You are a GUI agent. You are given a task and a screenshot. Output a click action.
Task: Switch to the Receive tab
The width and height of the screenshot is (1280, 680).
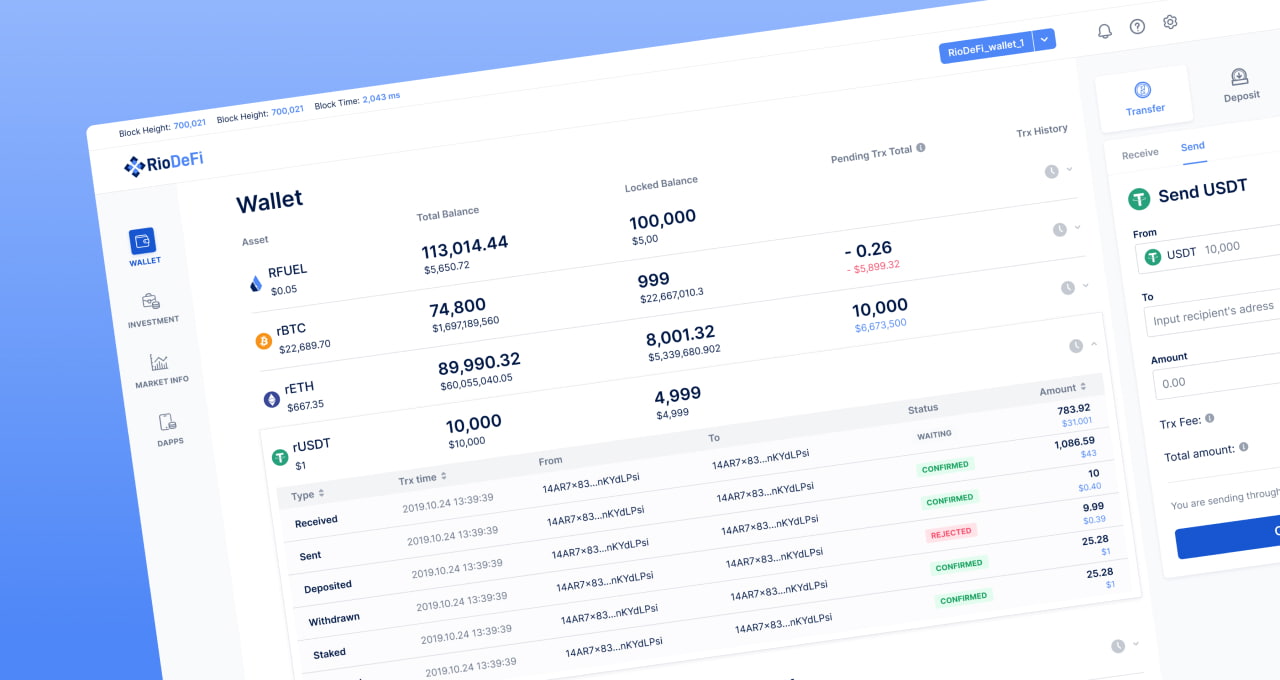[1140, 153]
